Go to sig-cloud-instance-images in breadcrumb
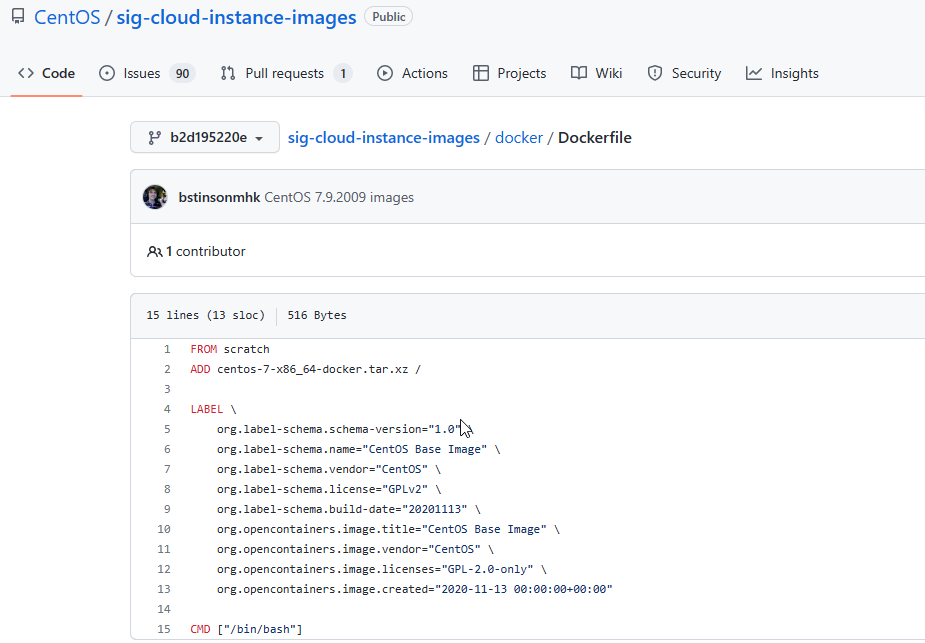 tap(384, 137)
